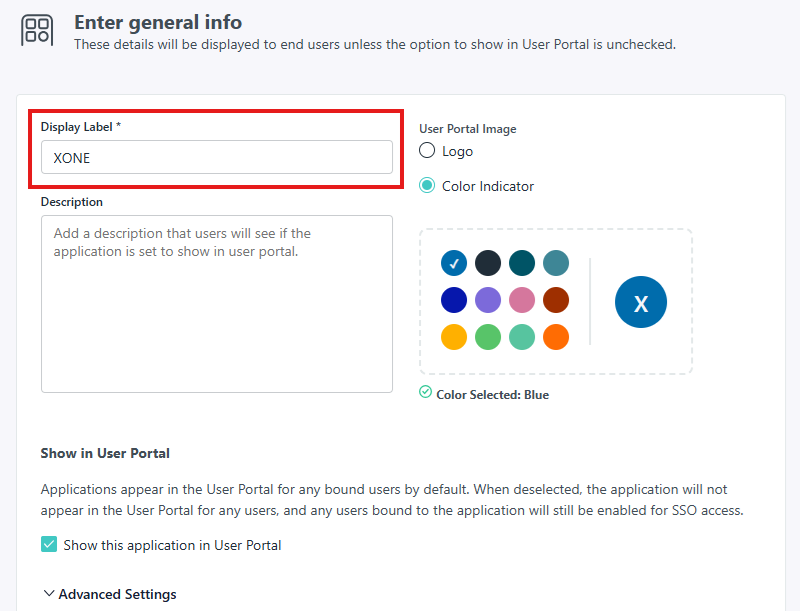Select the steel blue-gray swatch
800x611 pixels.
point(556,263)
